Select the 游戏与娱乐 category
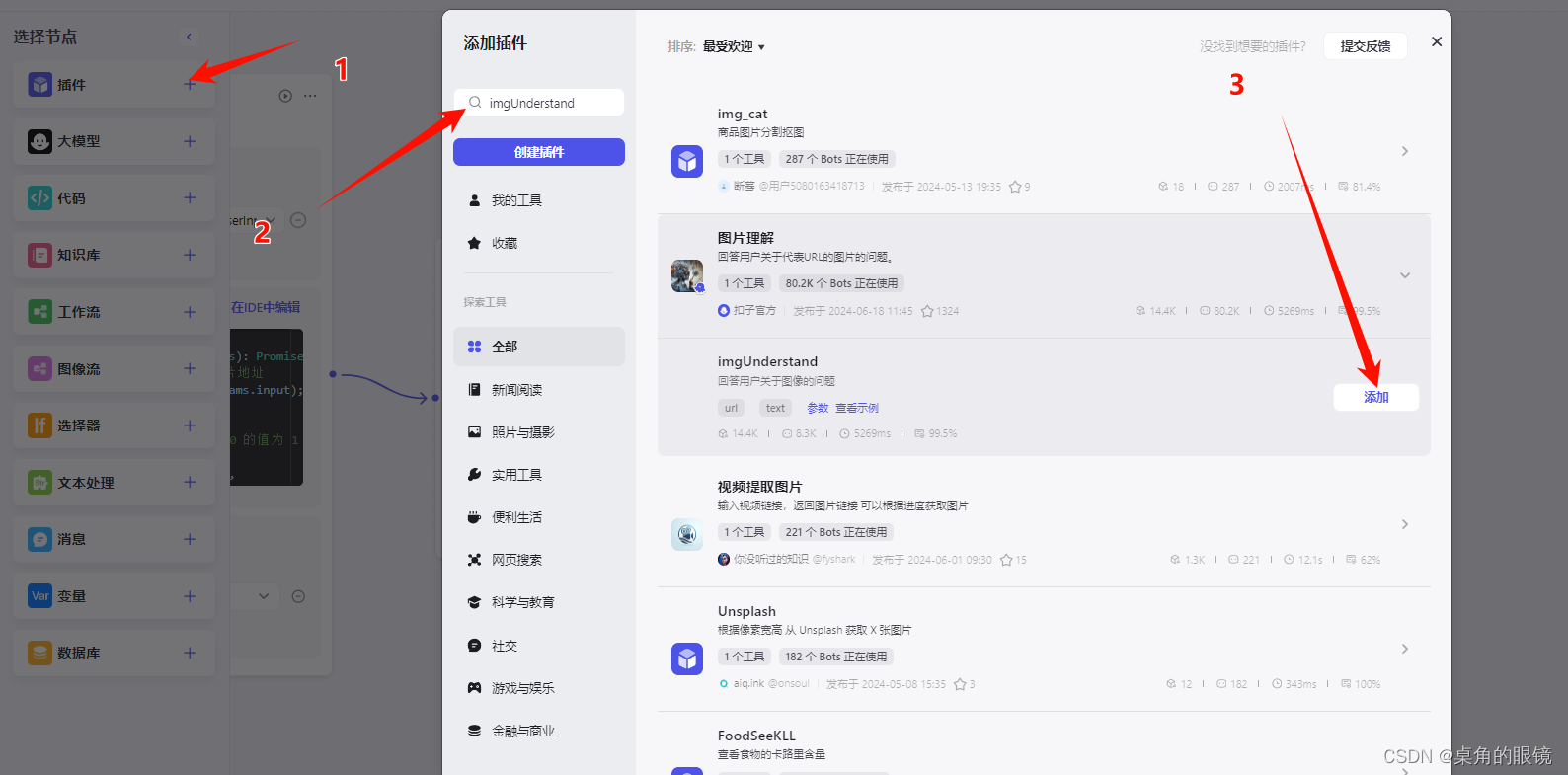Image resolution: width=1568 pixels, height=775 pixels. coord(539,688)
